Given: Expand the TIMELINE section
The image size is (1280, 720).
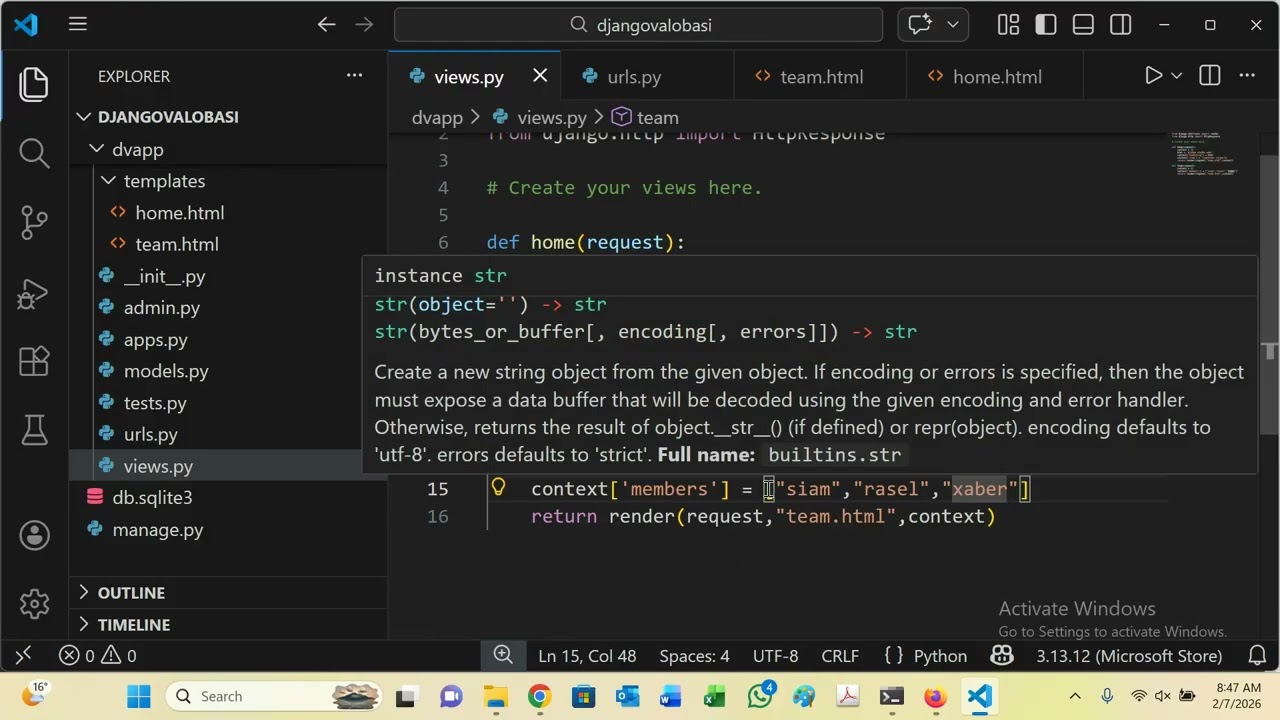Looking at the screenshot, I should (84, 625).
